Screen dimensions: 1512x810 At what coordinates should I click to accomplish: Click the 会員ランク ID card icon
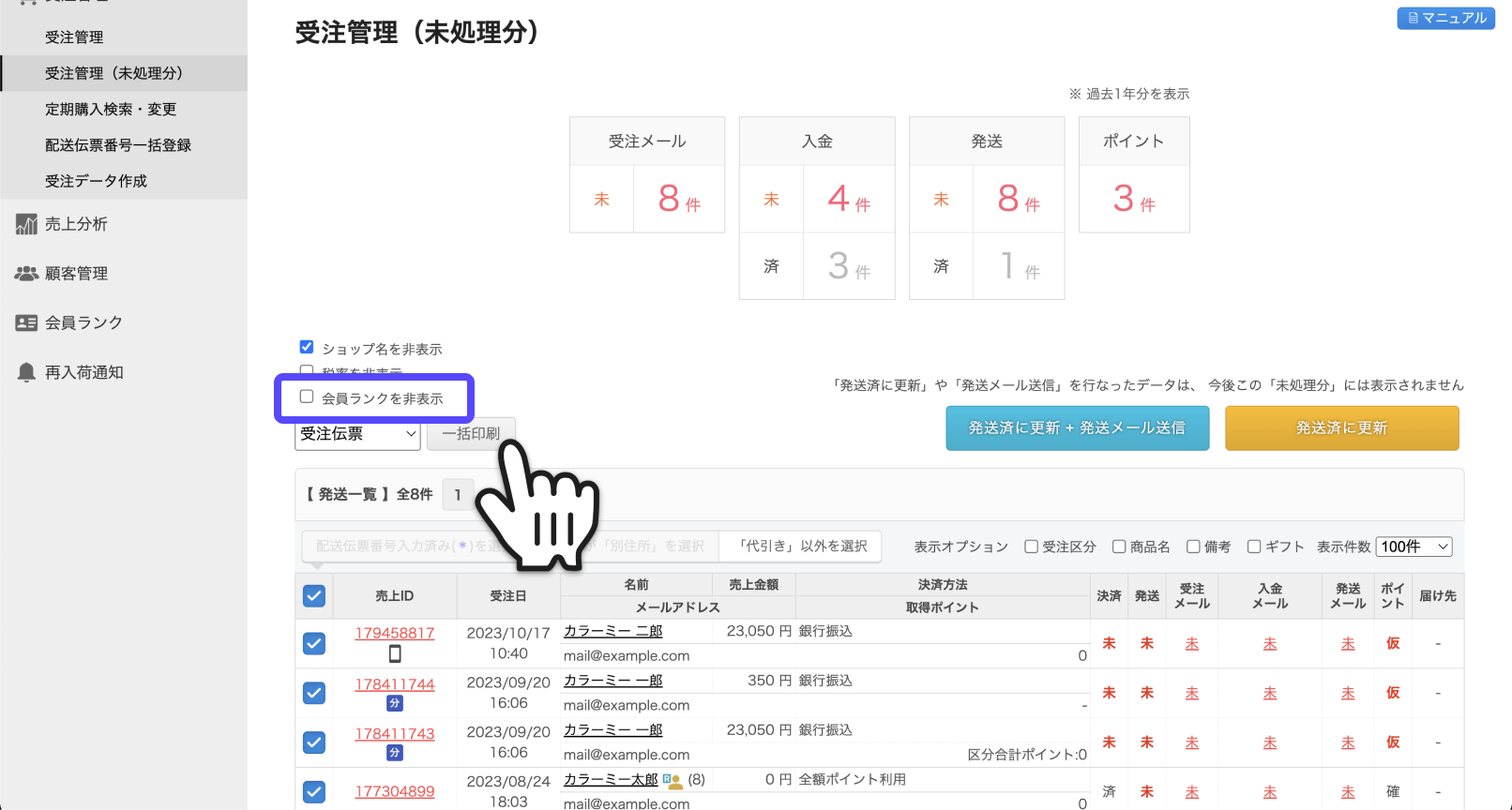point(26,322)
